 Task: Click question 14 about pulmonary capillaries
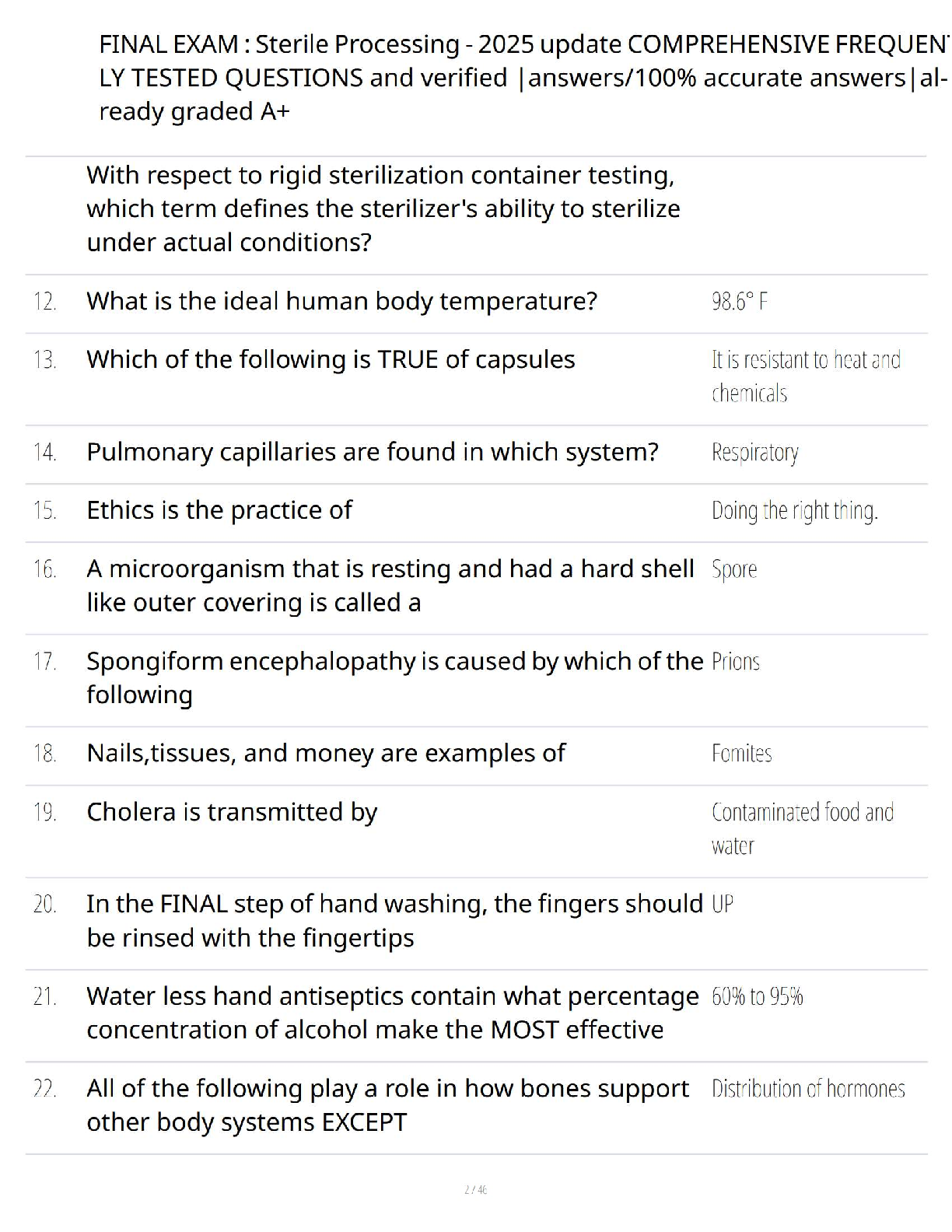point(372,452)
